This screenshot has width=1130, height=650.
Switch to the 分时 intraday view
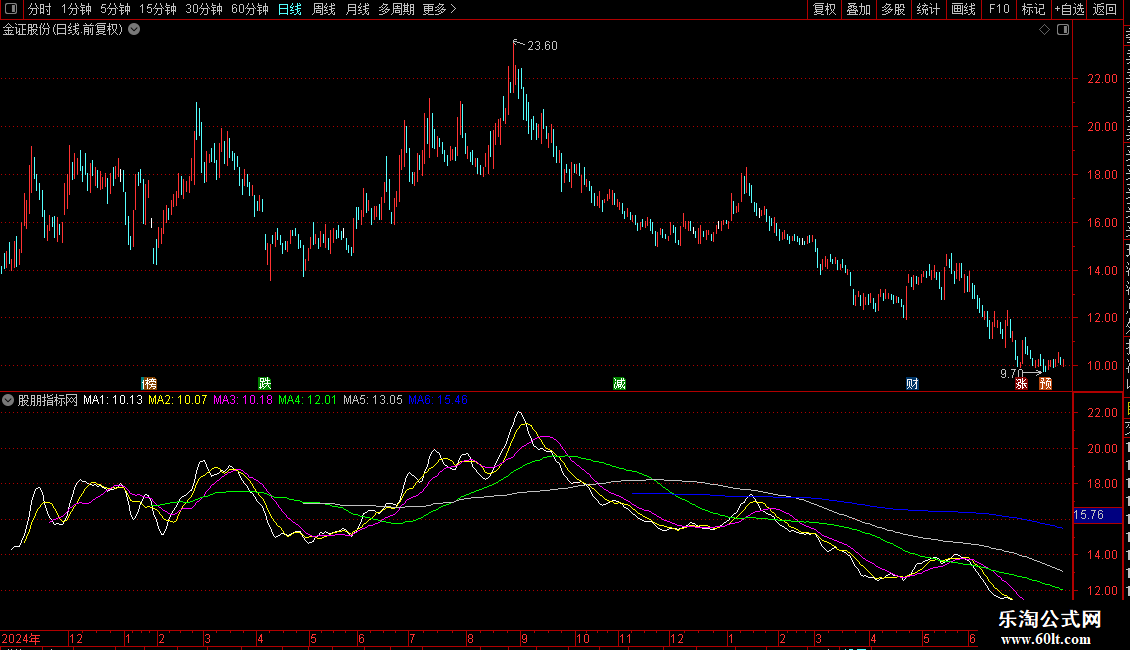pyautogui.click(x=39, y=9)
